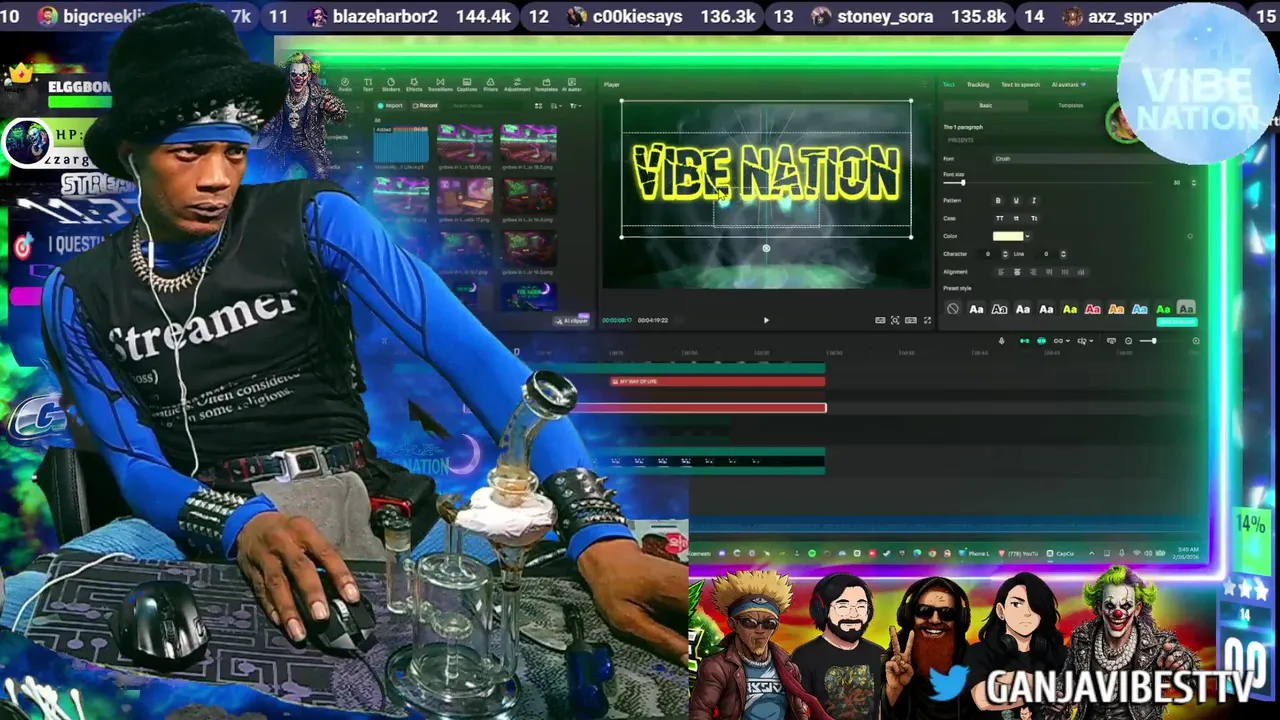Open the media sort dropdown
Image resolution: width=1280 pixels, height=720 pixels.
click(557, 106)
